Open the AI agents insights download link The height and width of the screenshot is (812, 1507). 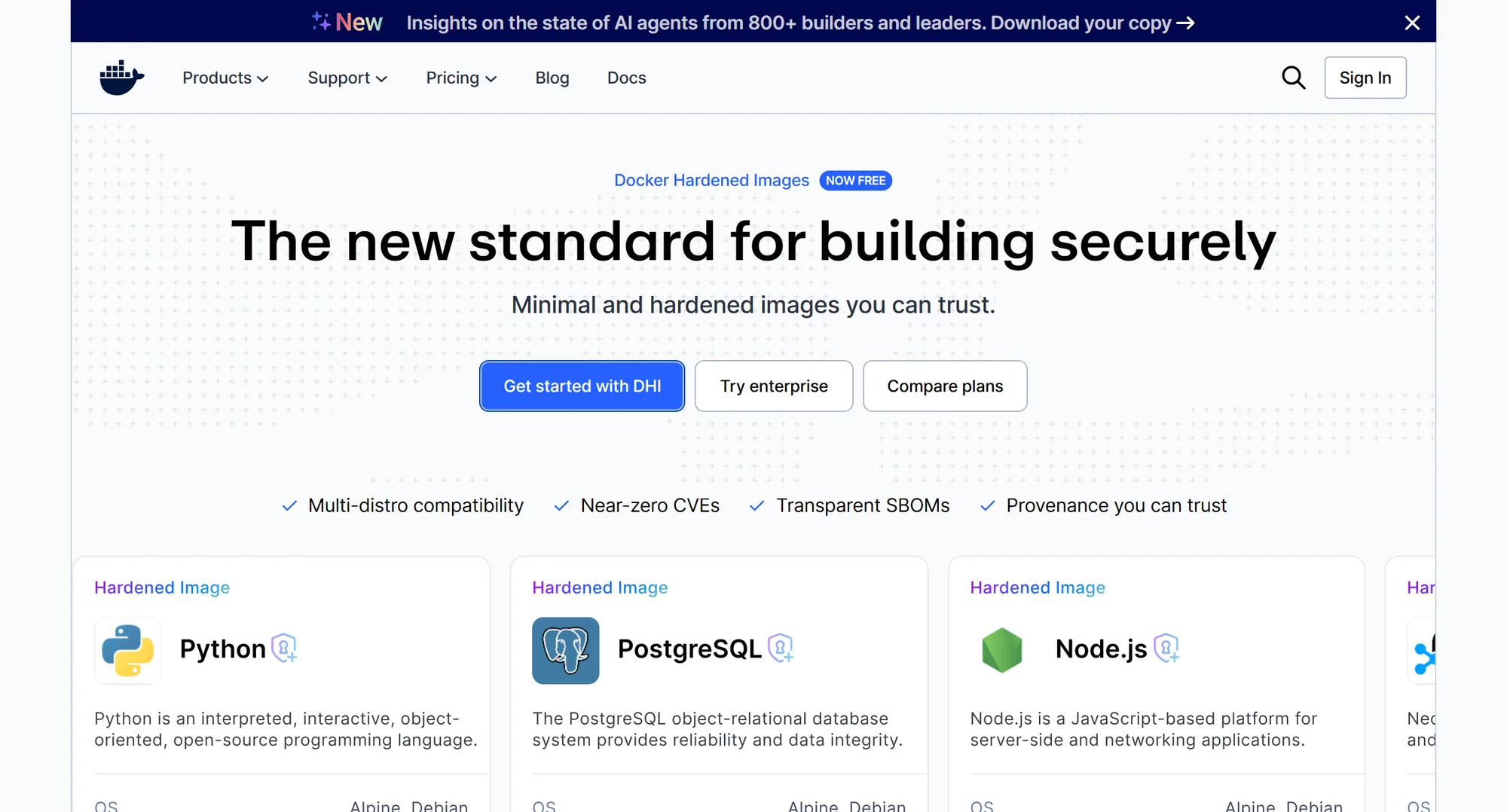(800, 23)
